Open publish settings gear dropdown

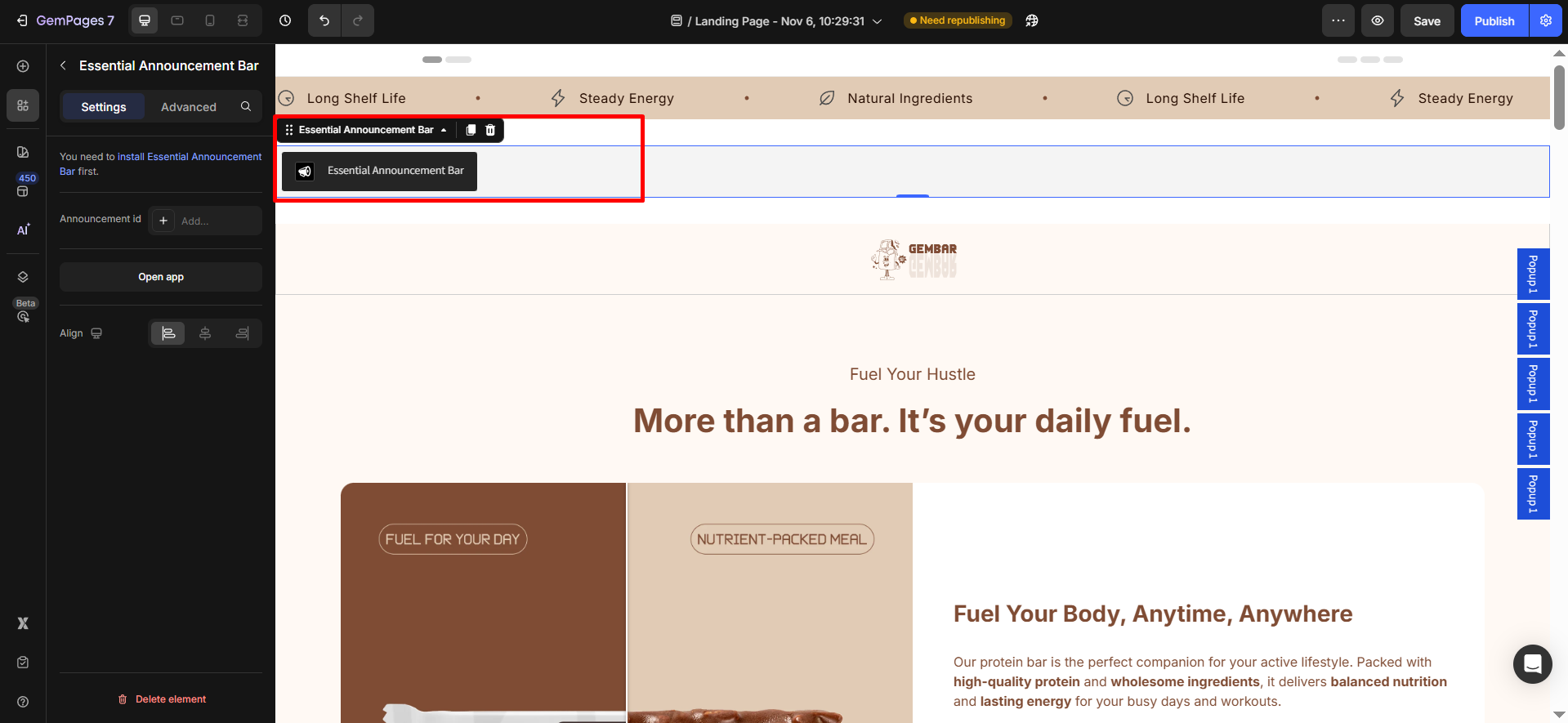[x=1546, y=20]
